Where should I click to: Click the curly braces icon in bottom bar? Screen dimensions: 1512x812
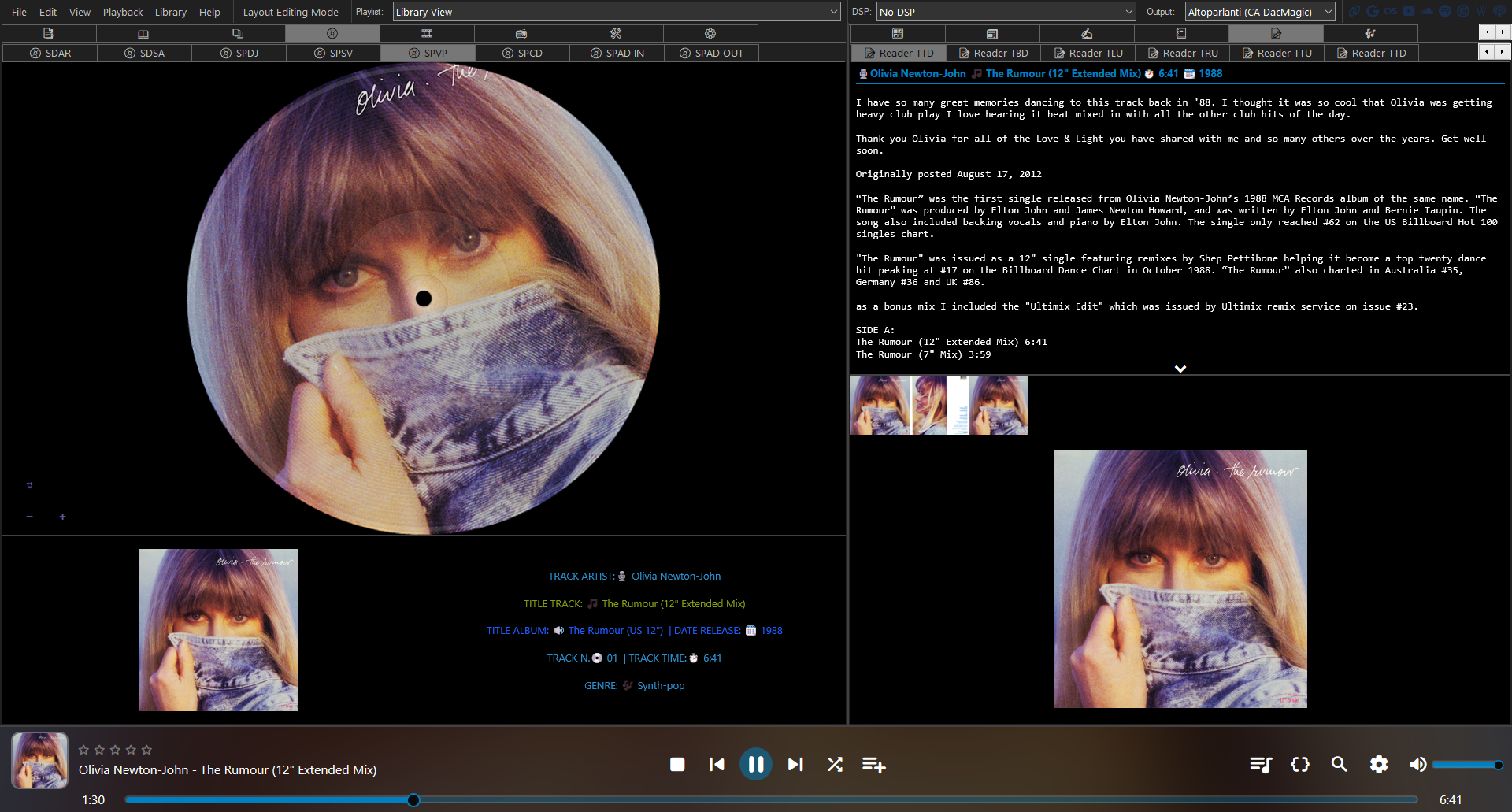click(1300, 764)
